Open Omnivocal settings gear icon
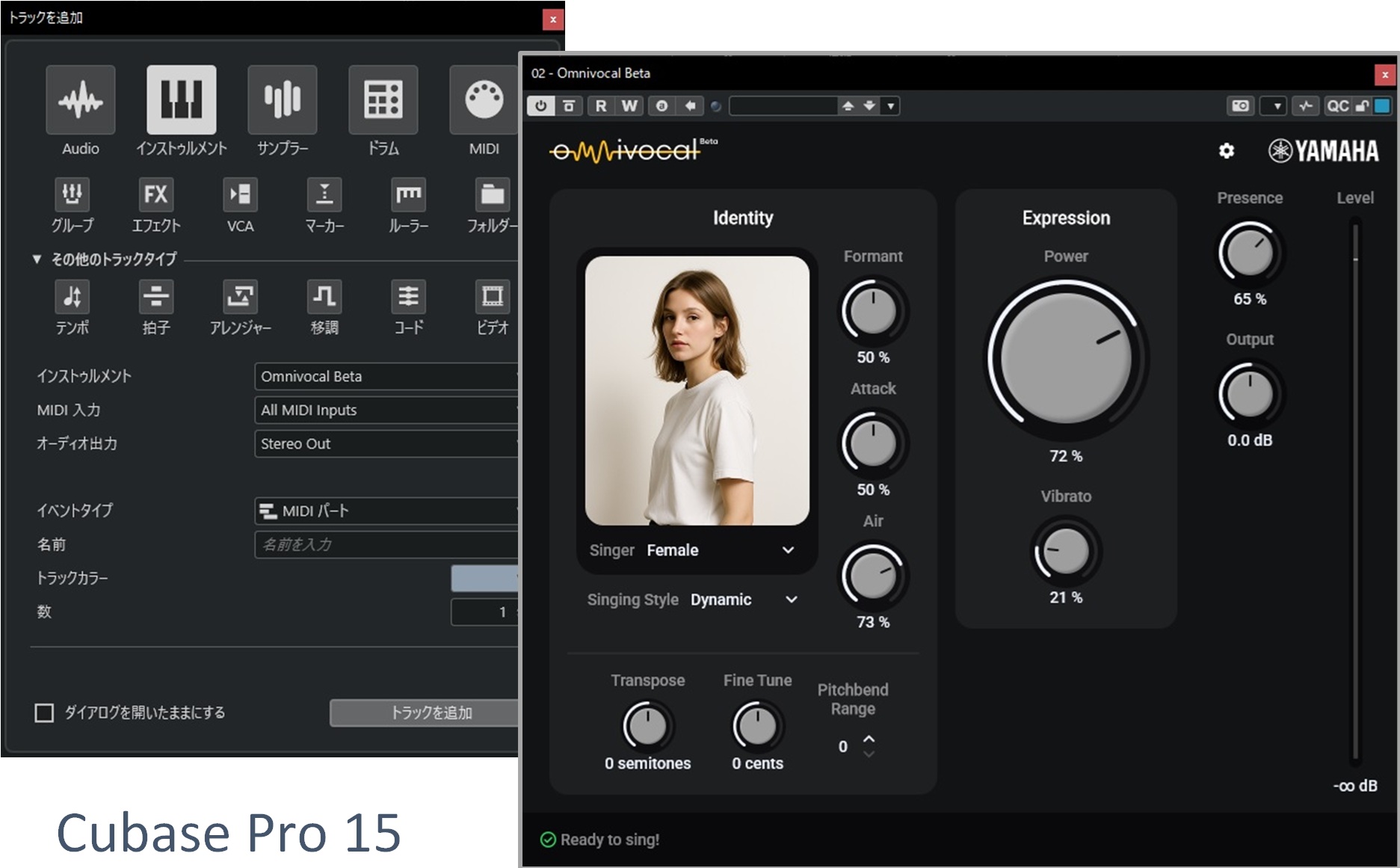 [1226, 151]
